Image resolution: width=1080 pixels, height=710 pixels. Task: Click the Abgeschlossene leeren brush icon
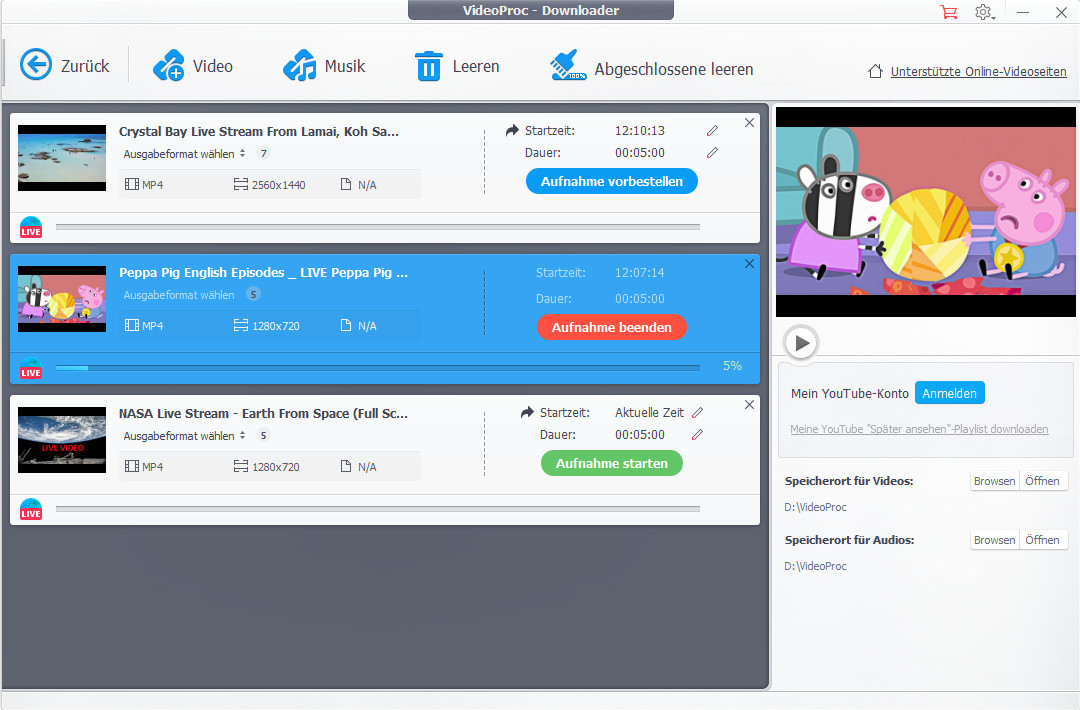[x=568, y=67]
